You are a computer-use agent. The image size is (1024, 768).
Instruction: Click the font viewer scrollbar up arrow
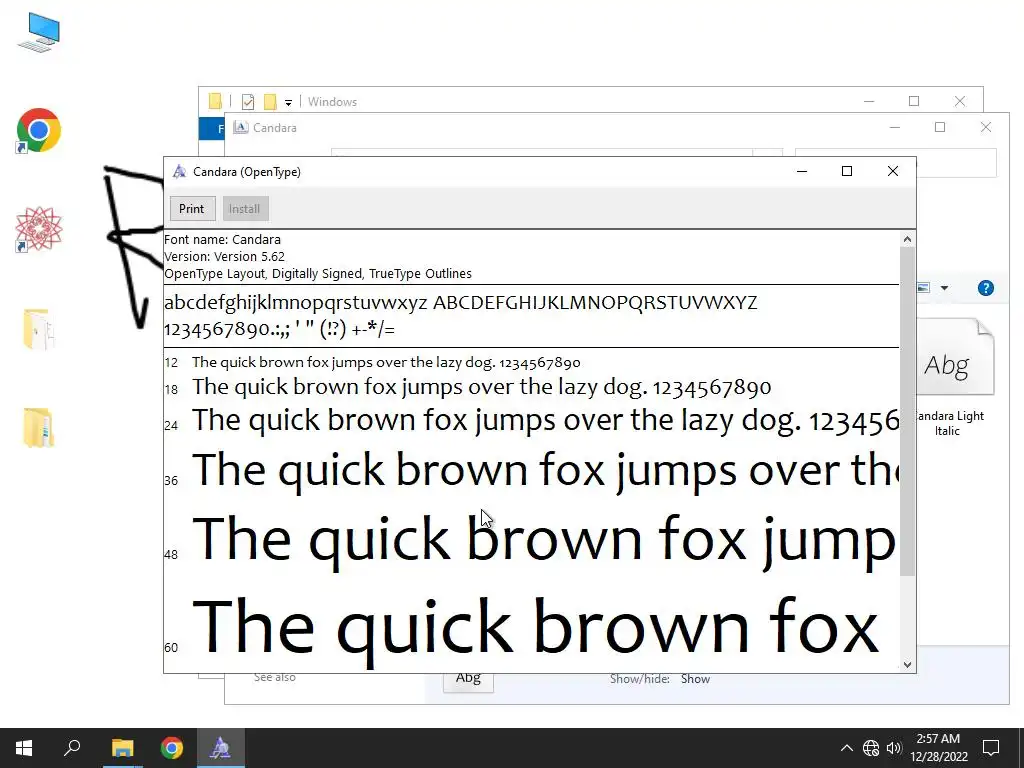click(907, 239)
